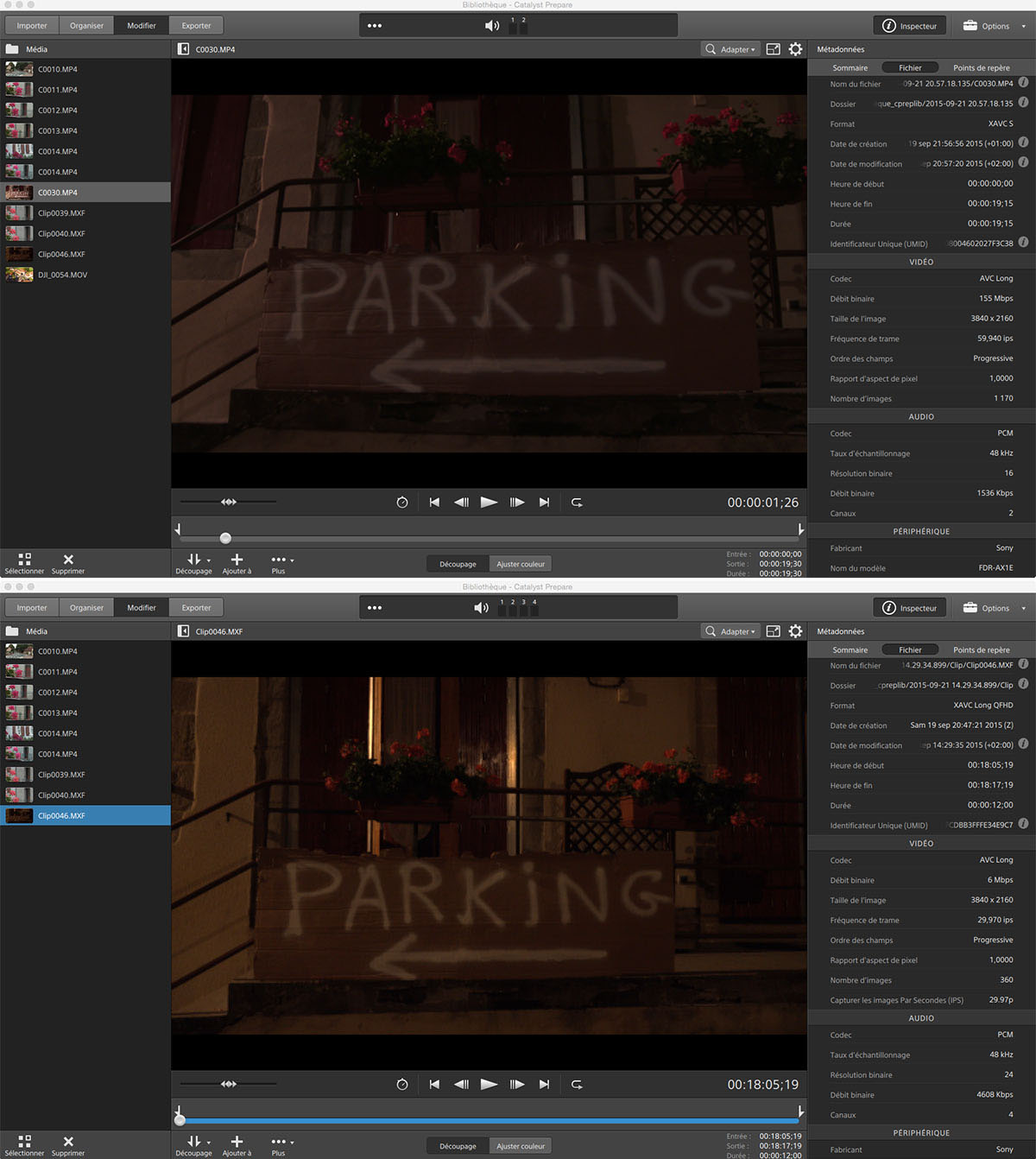
Task: Click the info icon beside Dossier in C0030.MP4 metadata
Action: click(x=1023, y=103)
